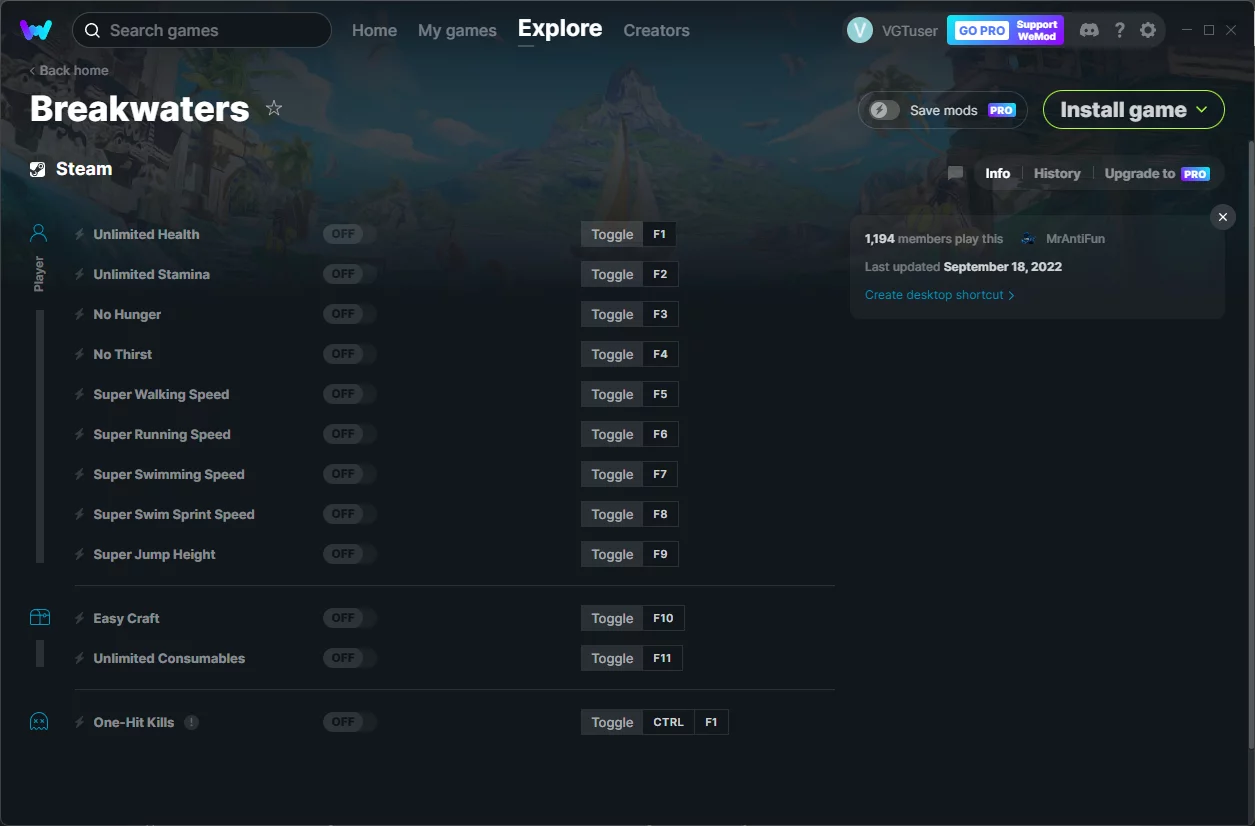
Task: Click the VGTuser avatar icon
Action: tap(860, 30)
